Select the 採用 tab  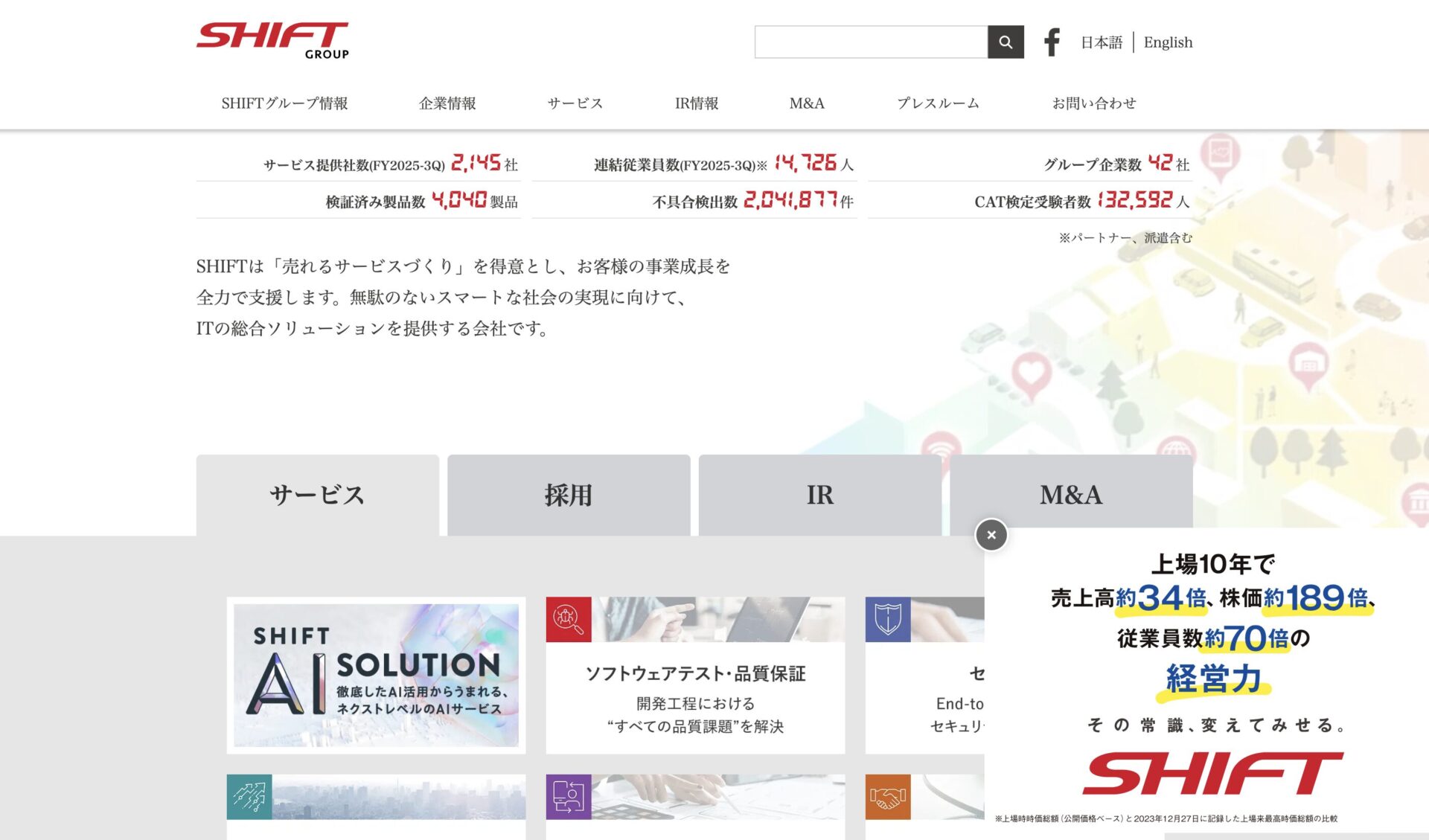[x=569, y=496]
